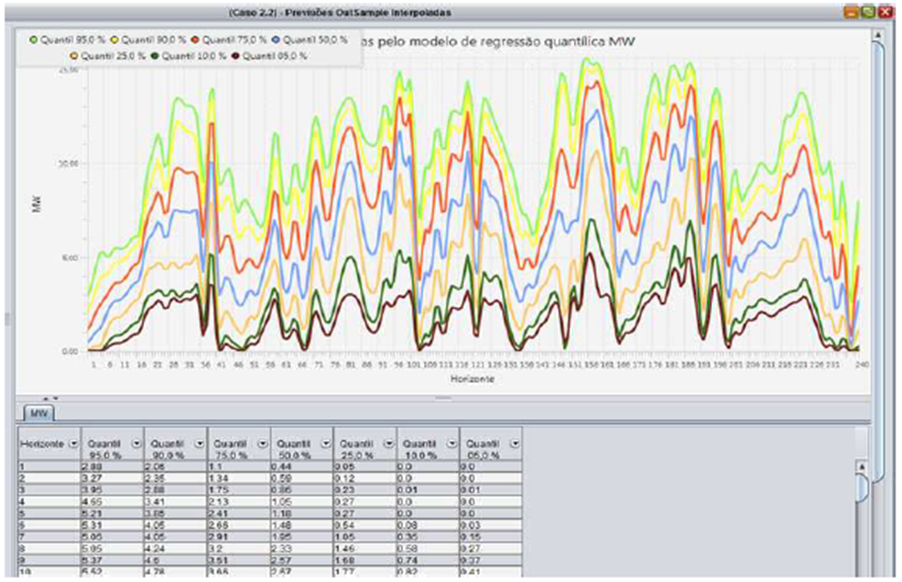Open the Horizonte column filter dropdown
The image size is (902, 582).
click(74, 443)
